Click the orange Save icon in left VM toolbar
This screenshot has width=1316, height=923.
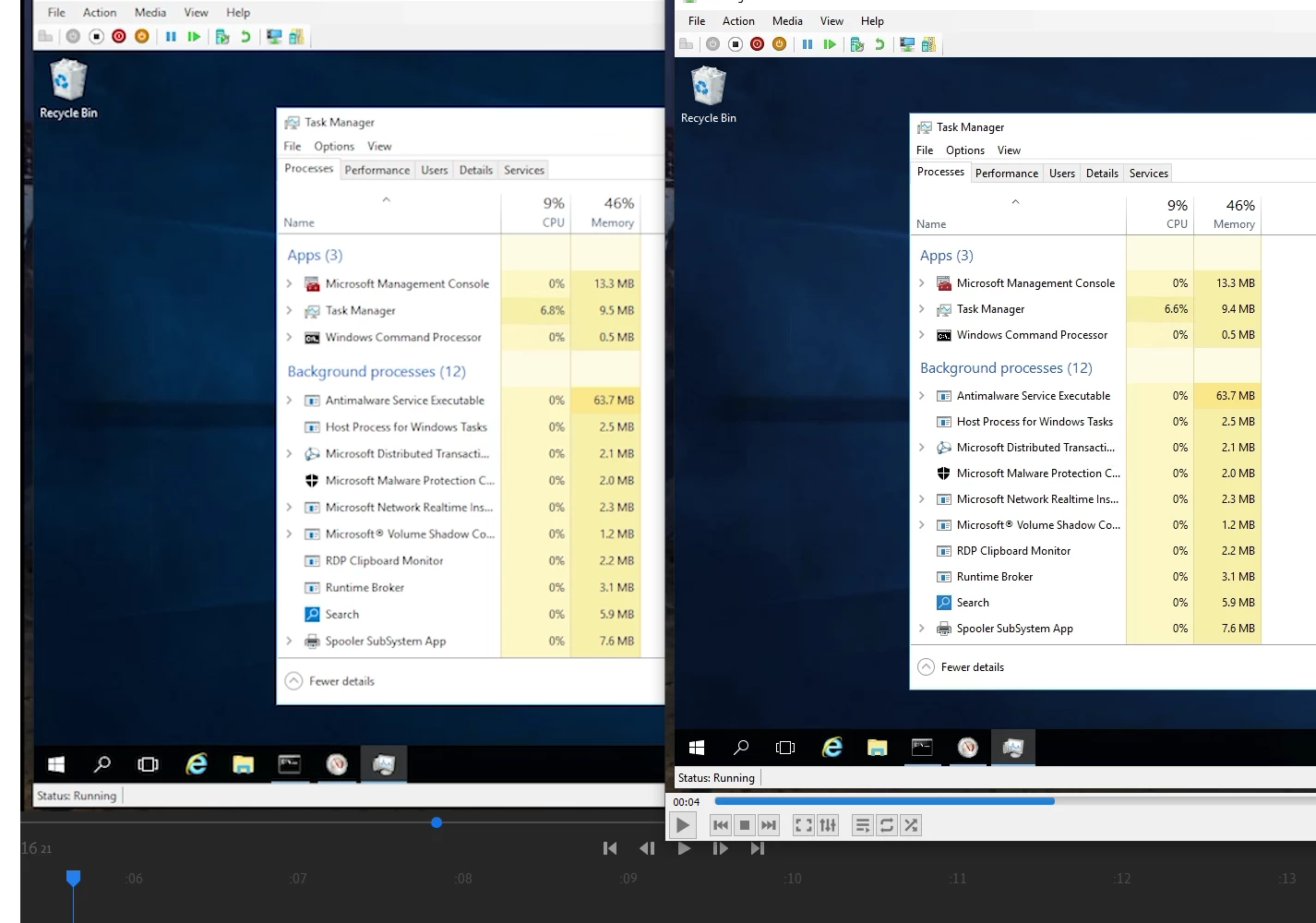tap(141, 37)
